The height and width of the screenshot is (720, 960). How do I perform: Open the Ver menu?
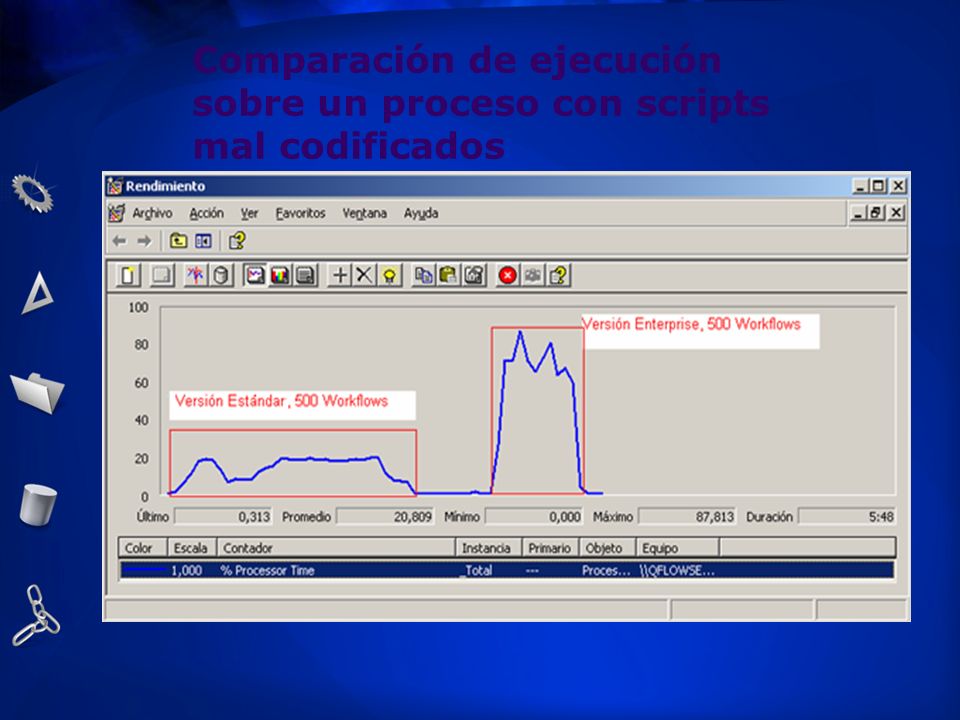(x=249, y=213)
